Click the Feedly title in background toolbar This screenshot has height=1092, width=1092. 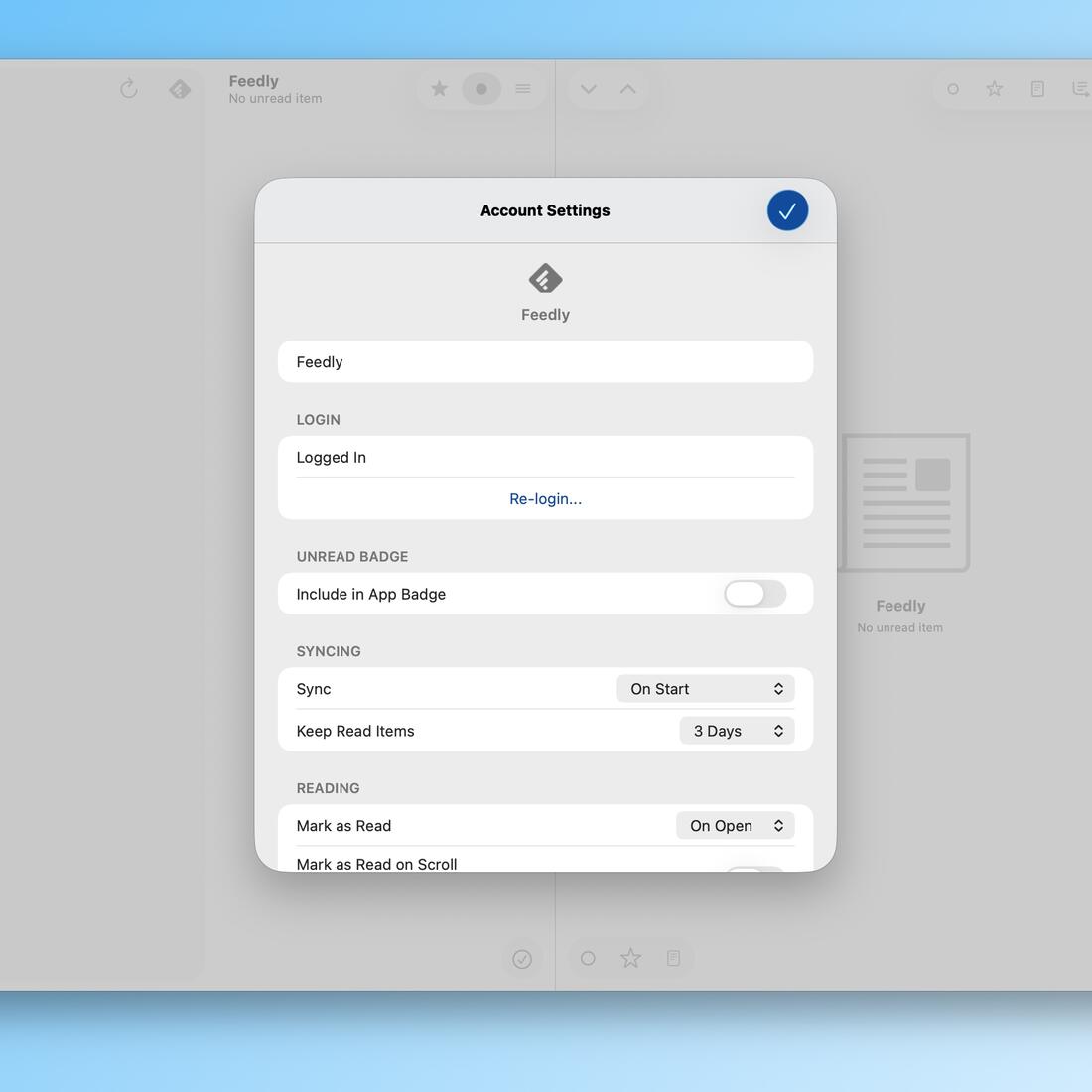click(x=253, y=80)
